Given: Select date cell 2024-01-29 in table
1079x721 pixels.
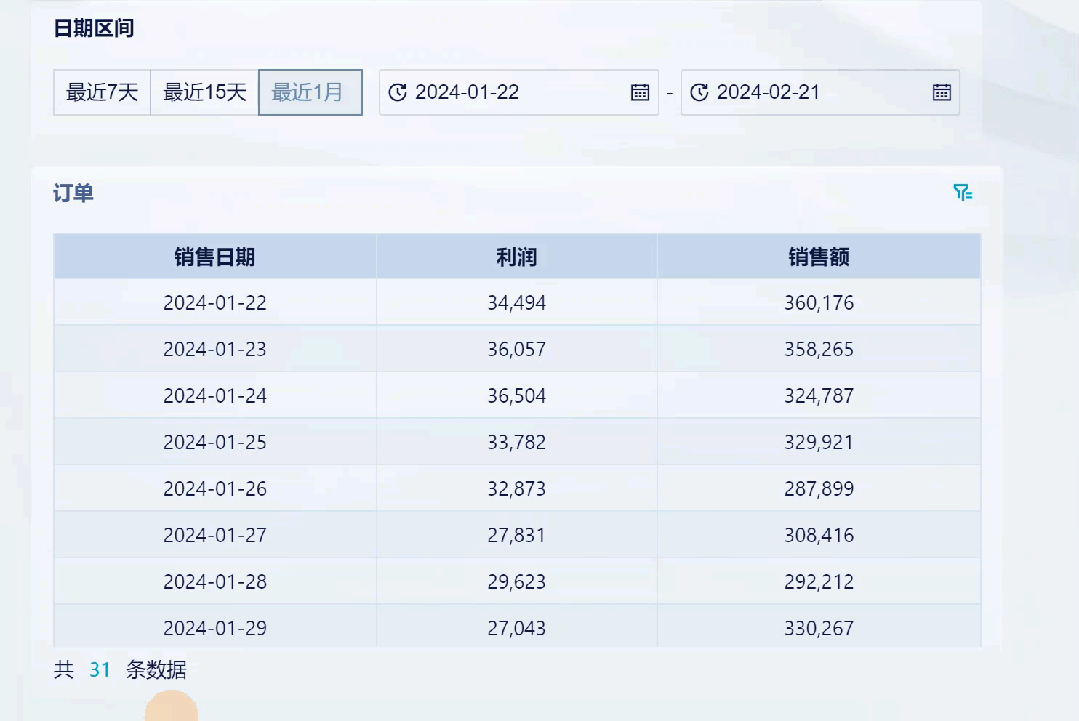Looking at the screenshot, I should pos(215,628).
